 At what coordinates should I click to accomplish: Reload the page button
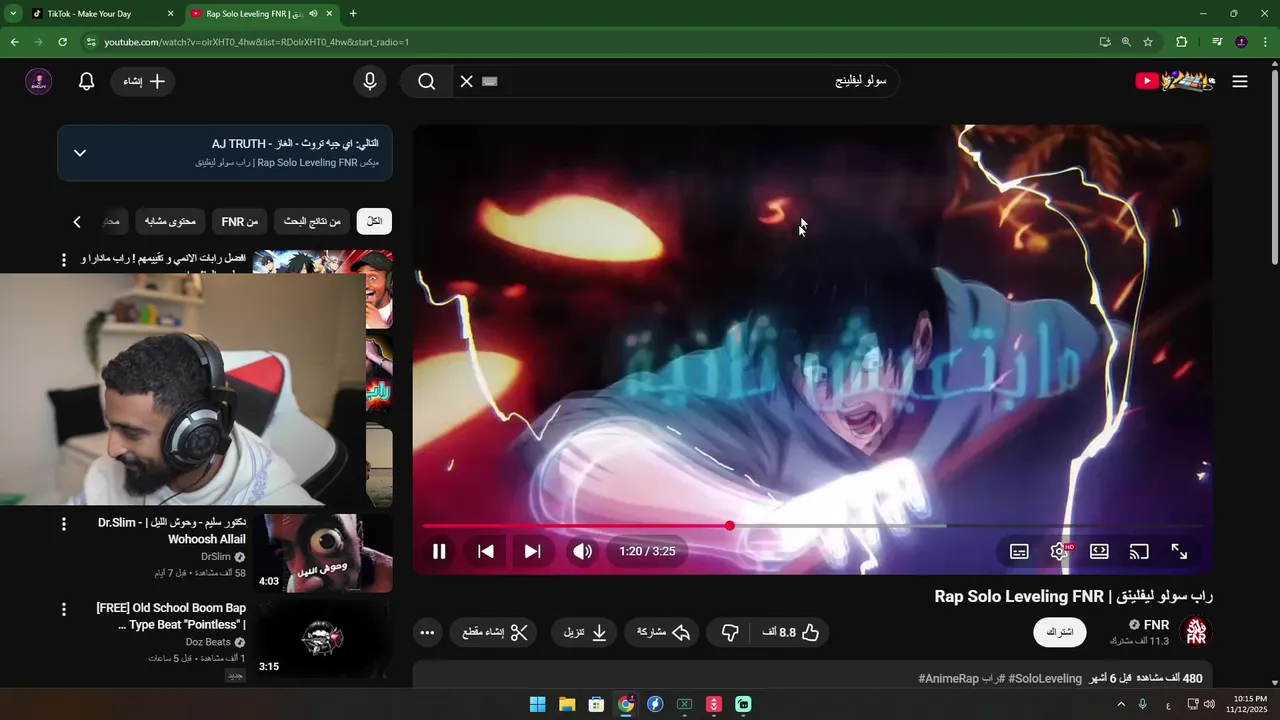tap(62, 42)
